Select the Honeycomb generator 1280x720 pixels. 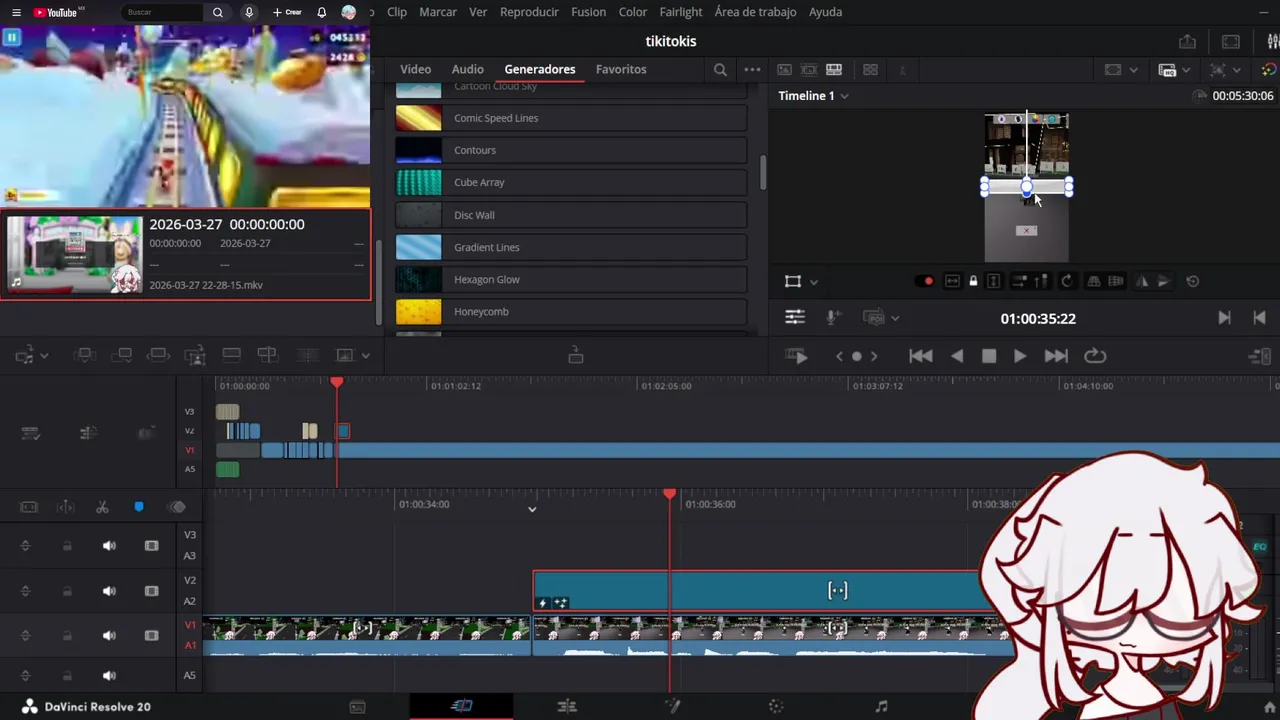point(571,312)
